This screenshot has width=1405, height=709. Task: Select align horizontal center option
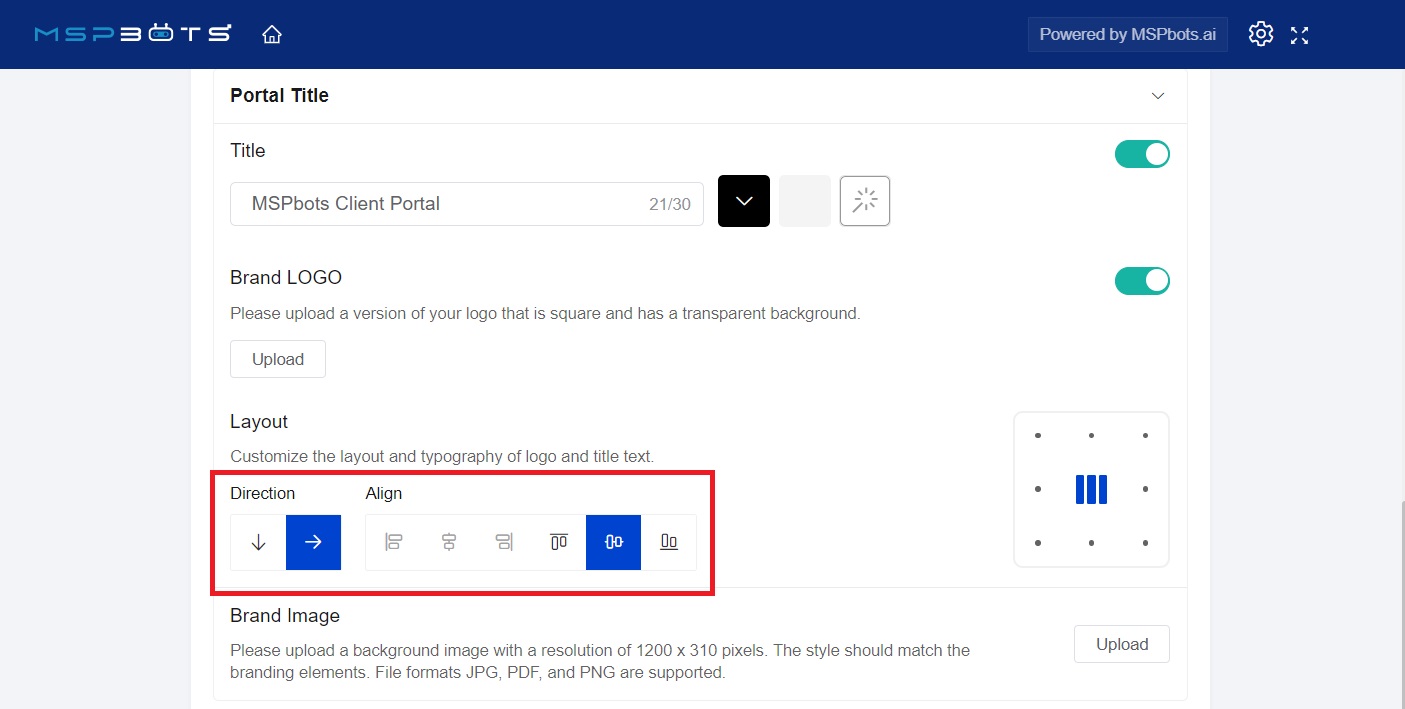449,542
